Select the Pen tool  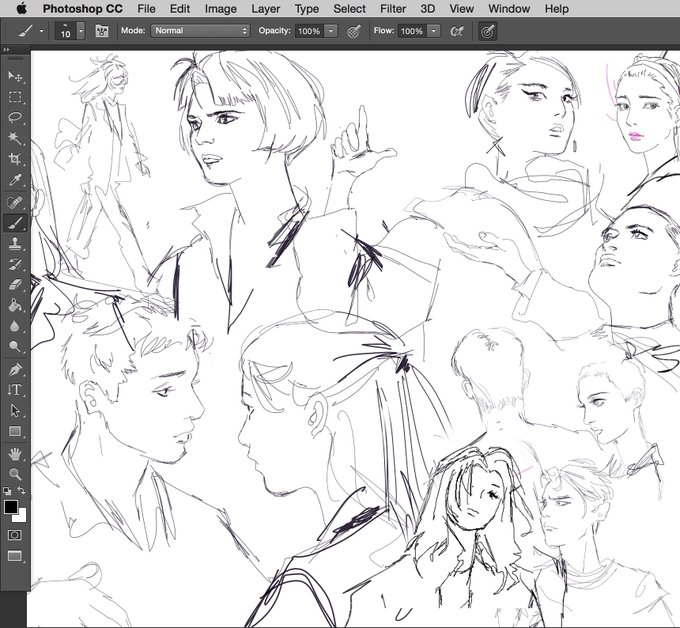(15, 370)
